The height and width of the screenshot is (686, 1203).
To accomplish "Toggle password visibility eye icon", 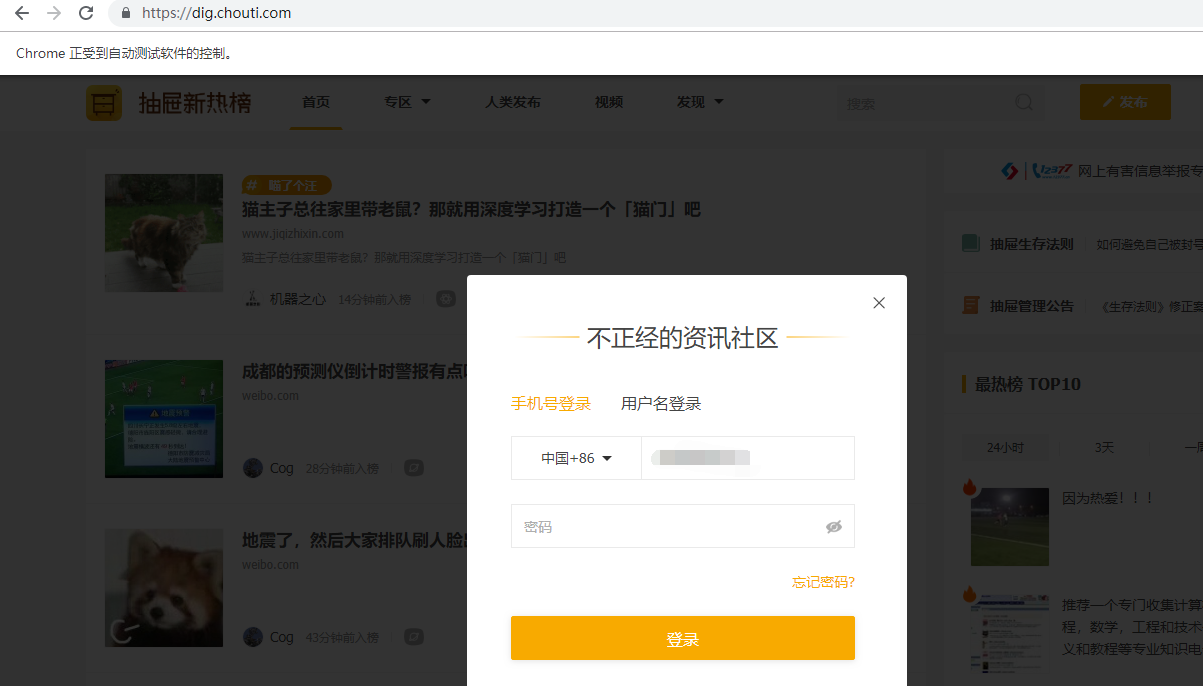I will tap(834, 527).
